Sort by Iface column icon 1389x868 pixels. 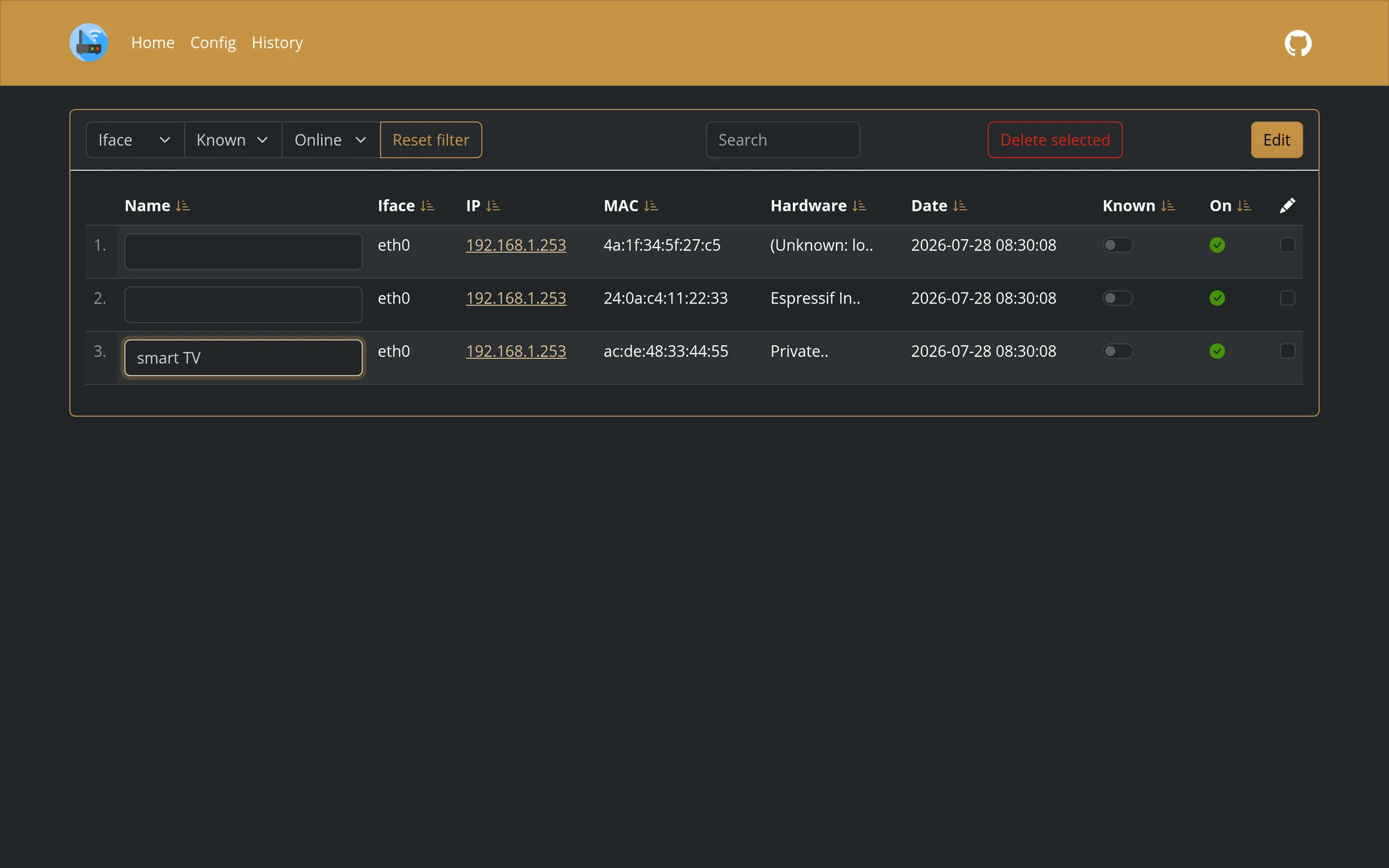point(428,206)
